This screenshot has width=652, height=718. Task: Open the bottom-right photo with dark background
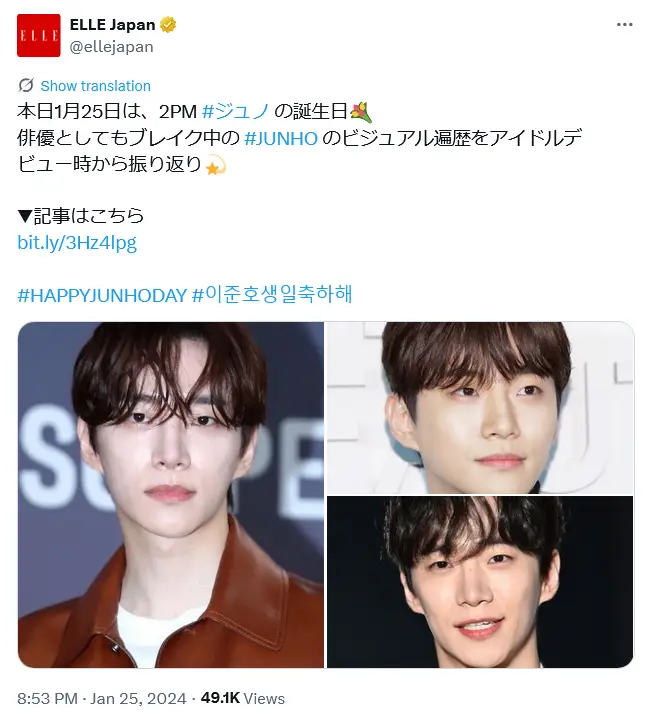pos(480,582)
